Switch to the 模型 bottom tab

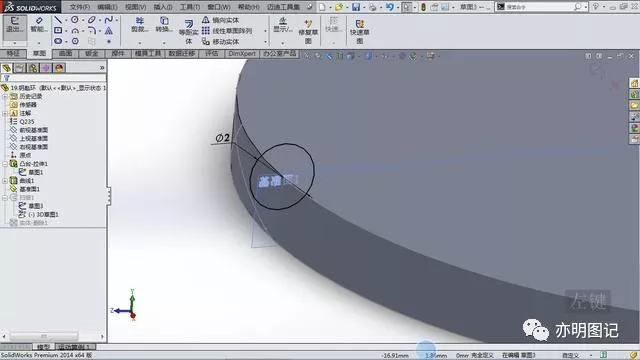click(43, 347)
